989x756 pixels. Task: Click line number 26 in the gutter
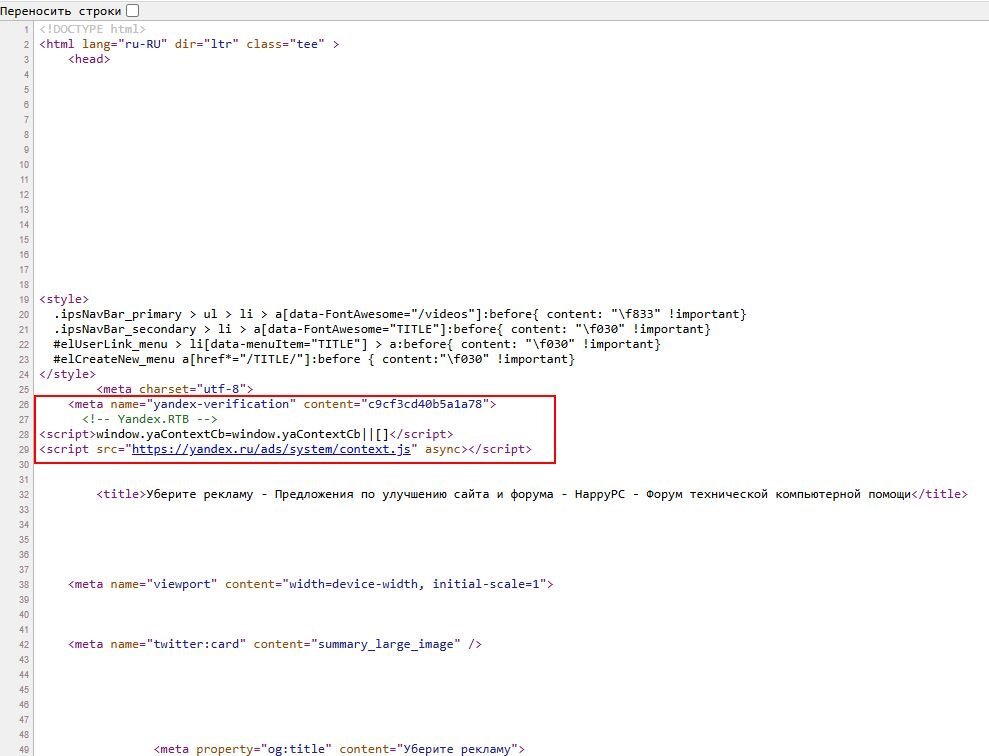tap(24, 404)
